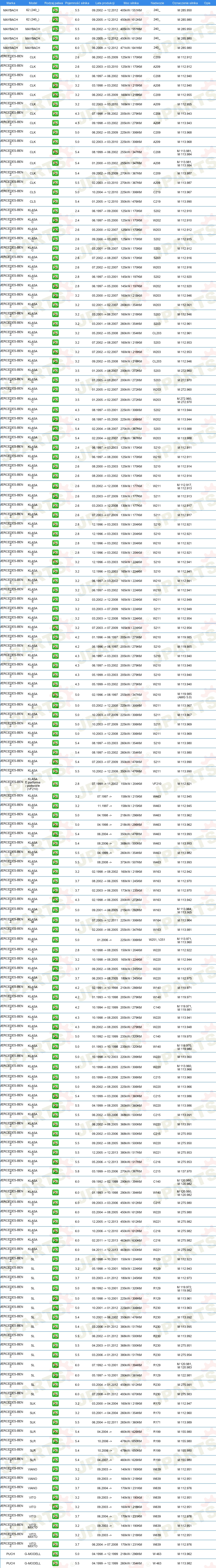Click fuel icon in CLS 5.0 row
This screenshot has height=1568, width=216.
pos(55,192)
